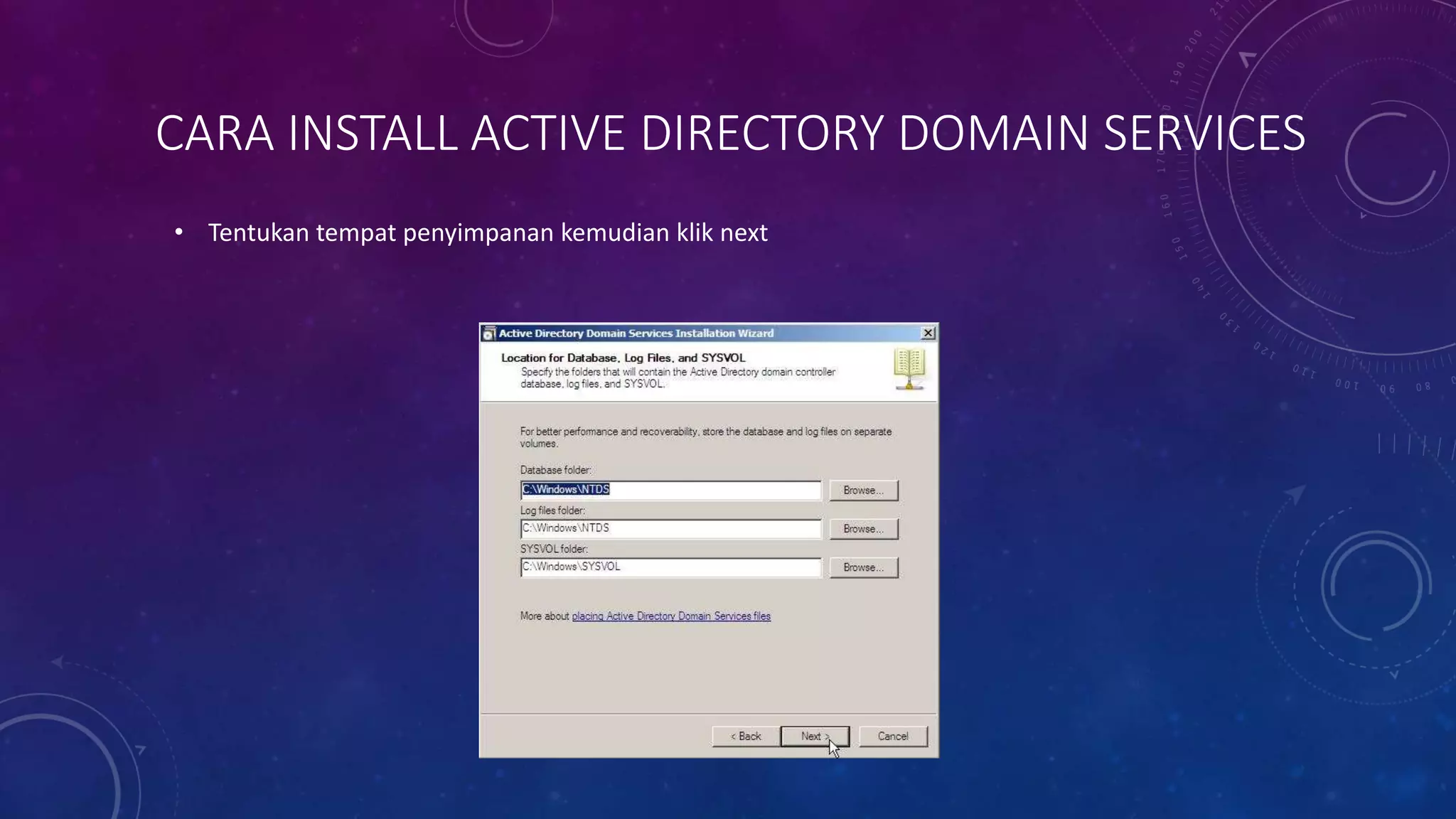The width and height of the screenshot is (1456, 819).
Task: Select the bullet text Tentukan tempat penyimpanan
Action: [488, 232]
